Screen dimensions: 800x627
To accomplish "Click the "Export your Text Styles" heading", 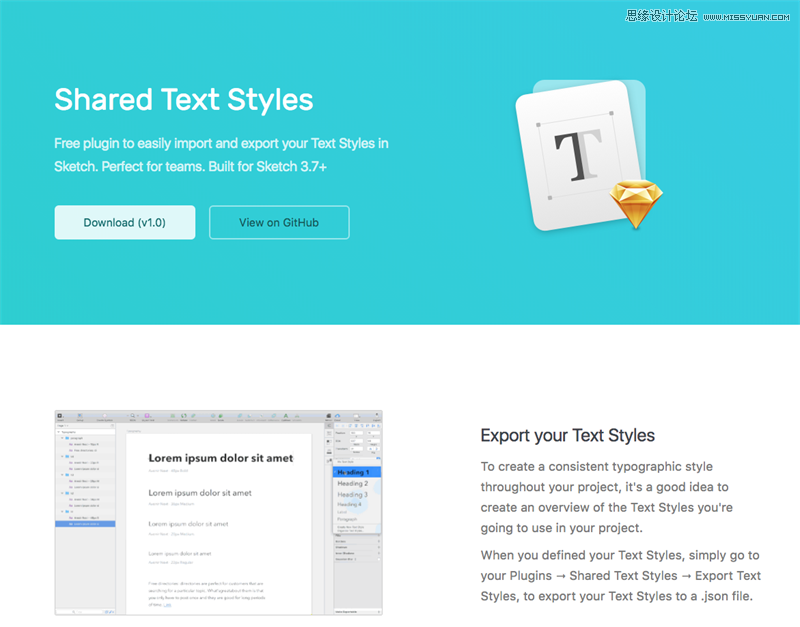I will pos(567,435).
